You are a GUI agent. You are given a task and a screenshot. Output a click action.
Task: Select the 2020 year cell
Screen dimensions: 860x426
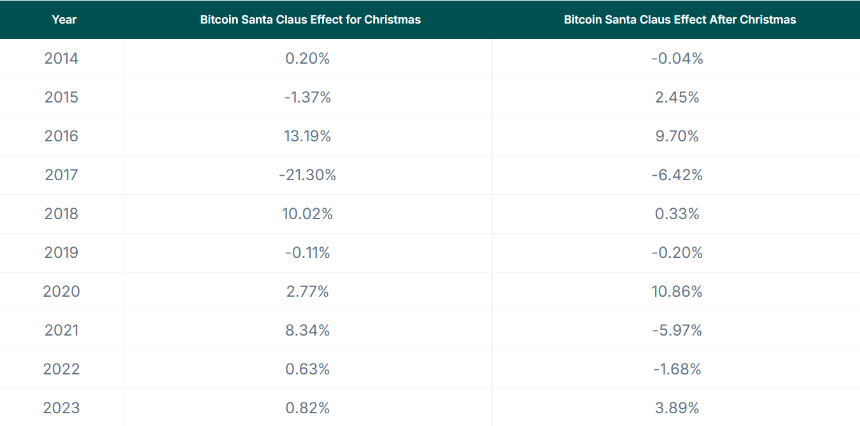61,292
